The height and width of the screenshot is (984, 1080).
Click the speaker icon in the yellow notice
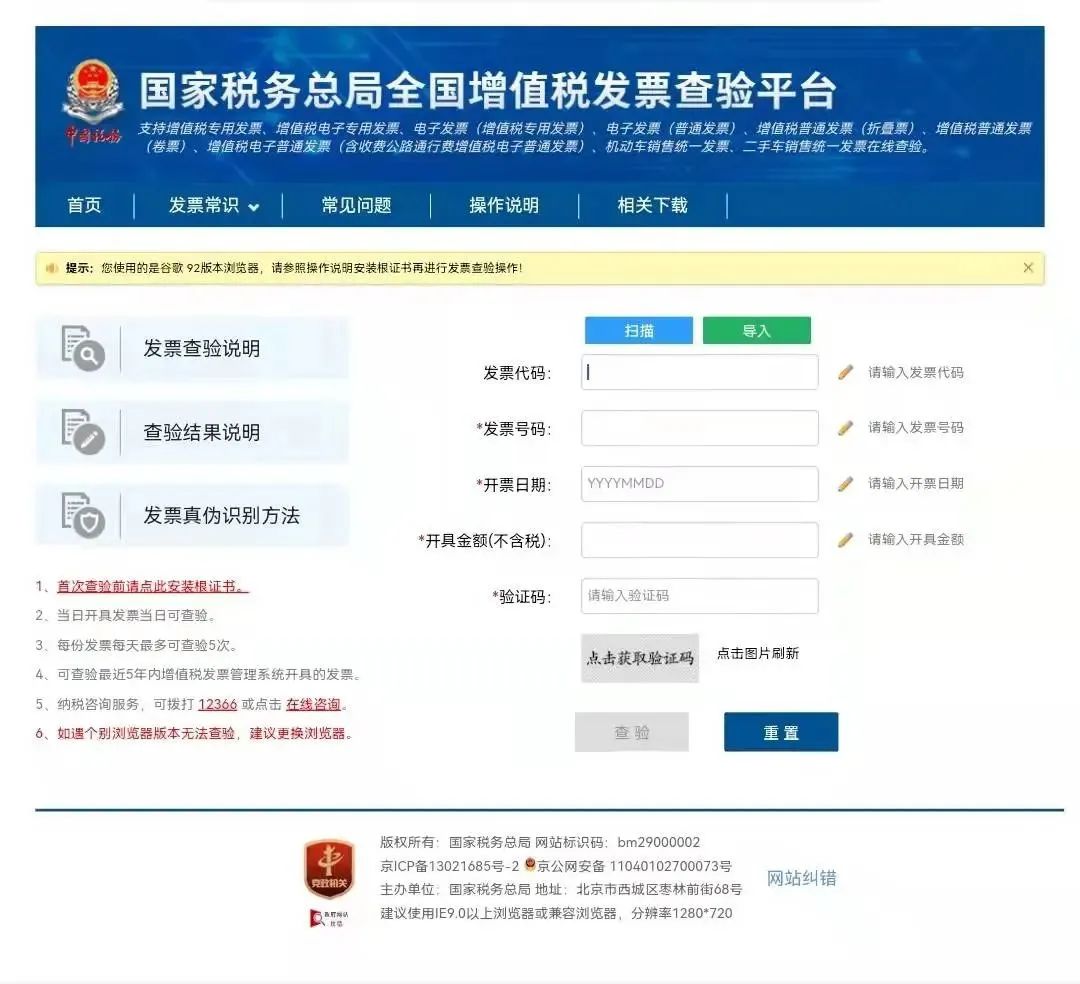tap(52, 268)
